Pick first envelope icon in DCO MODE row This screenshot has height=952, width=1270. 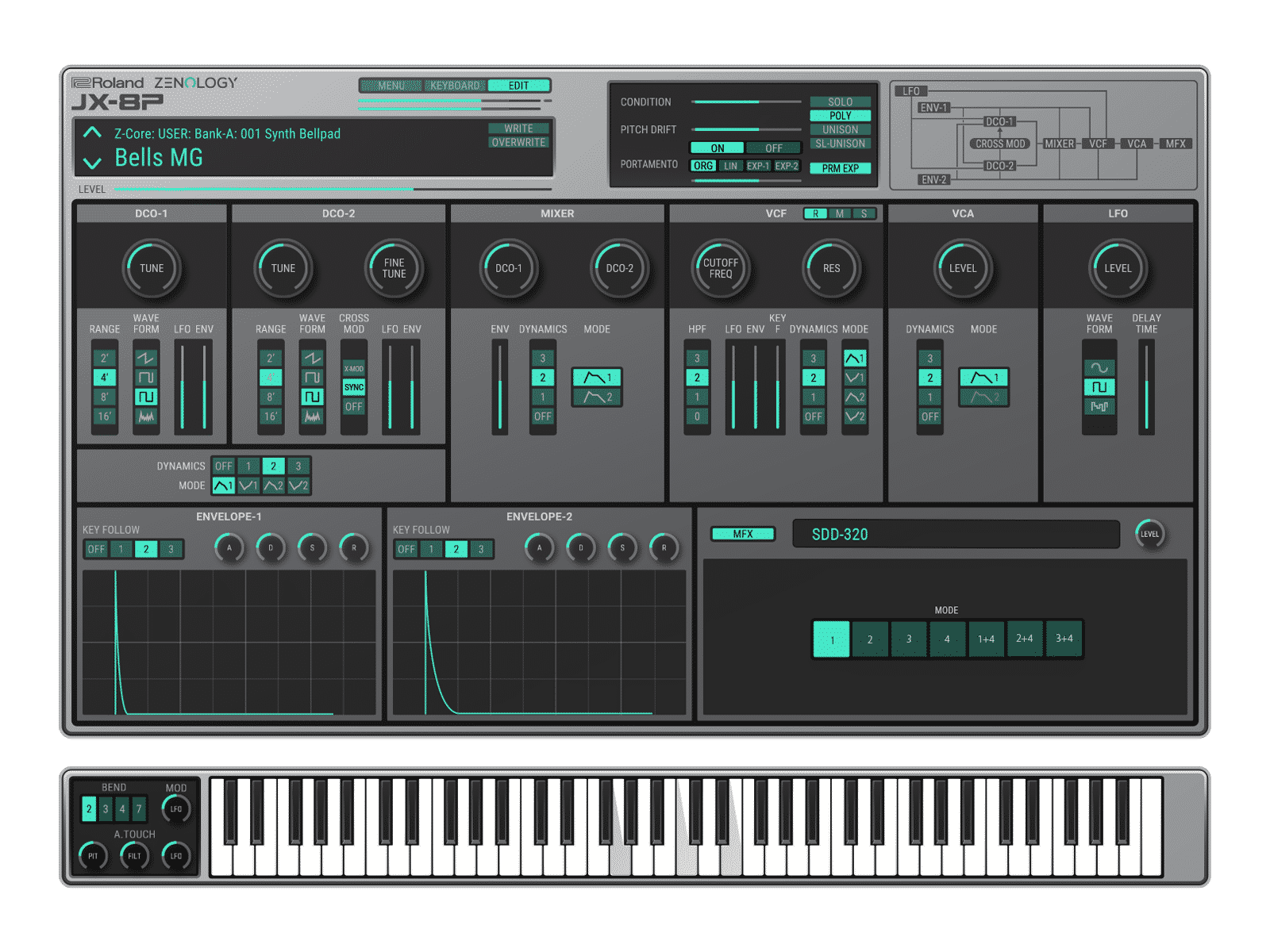(224, 486)
